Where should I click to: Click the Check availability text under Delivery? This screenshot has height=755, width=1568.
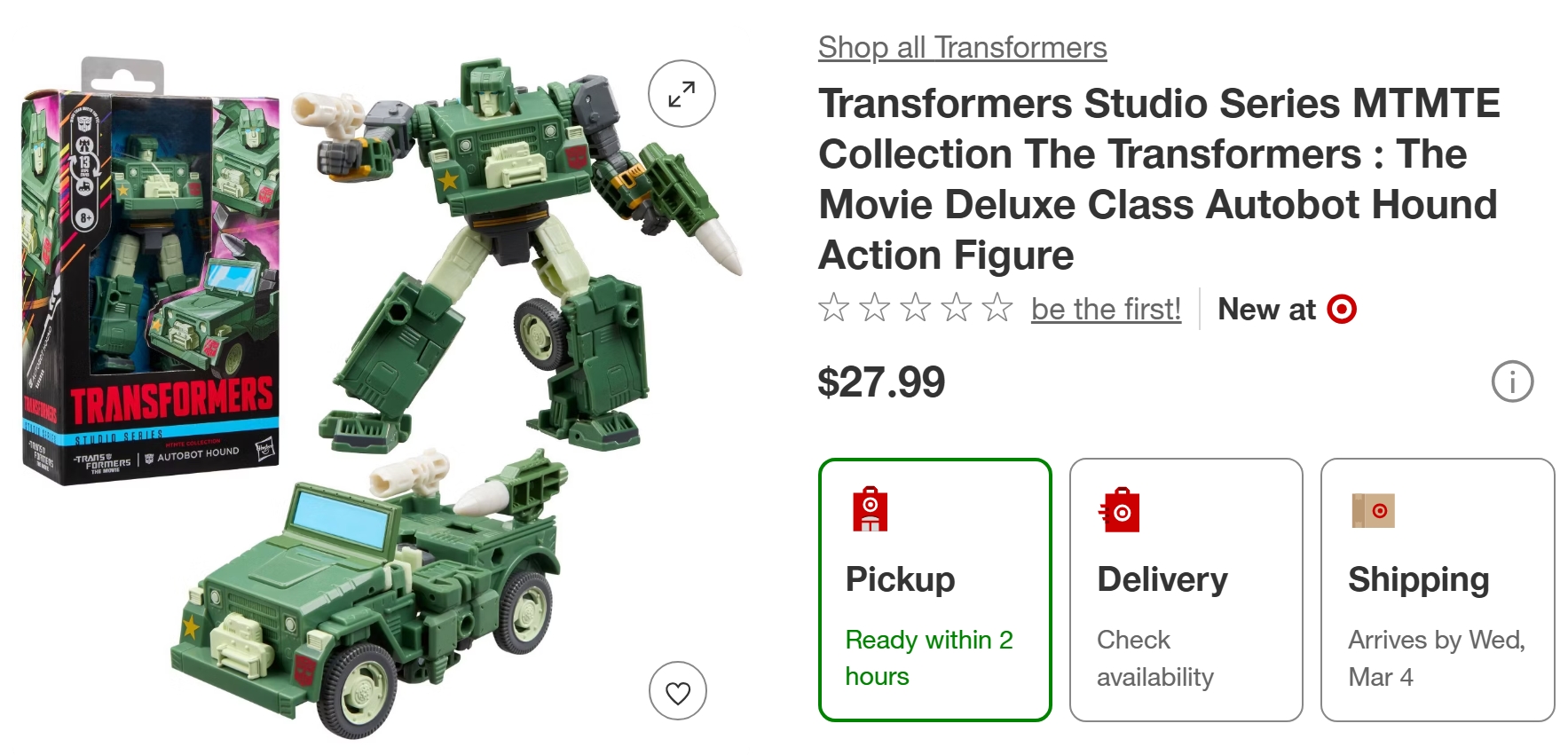pos(1154,658)
